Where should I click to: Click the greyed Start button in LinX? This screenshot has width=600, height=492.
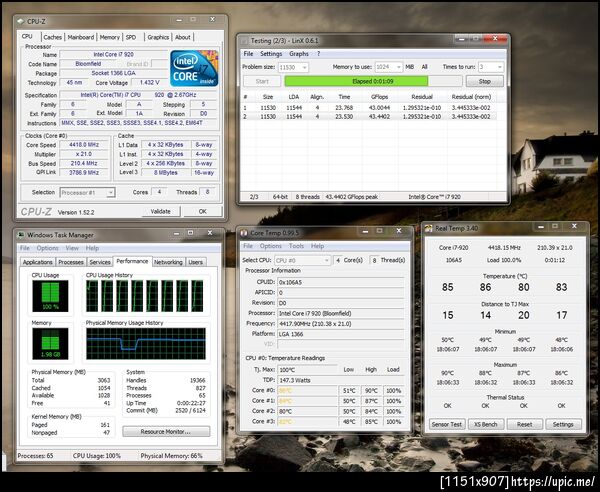point(262,81)
